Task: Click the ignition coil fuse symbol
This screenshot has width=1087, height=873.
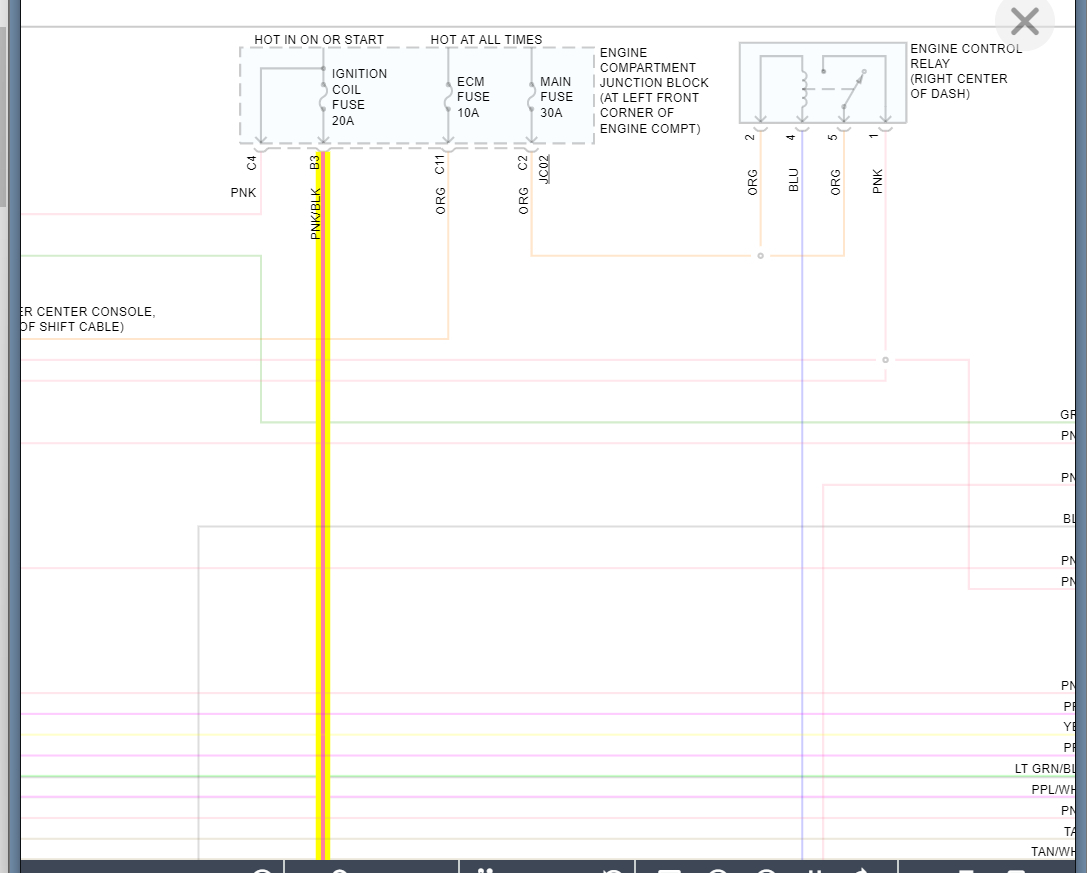Action: point(323,97)
